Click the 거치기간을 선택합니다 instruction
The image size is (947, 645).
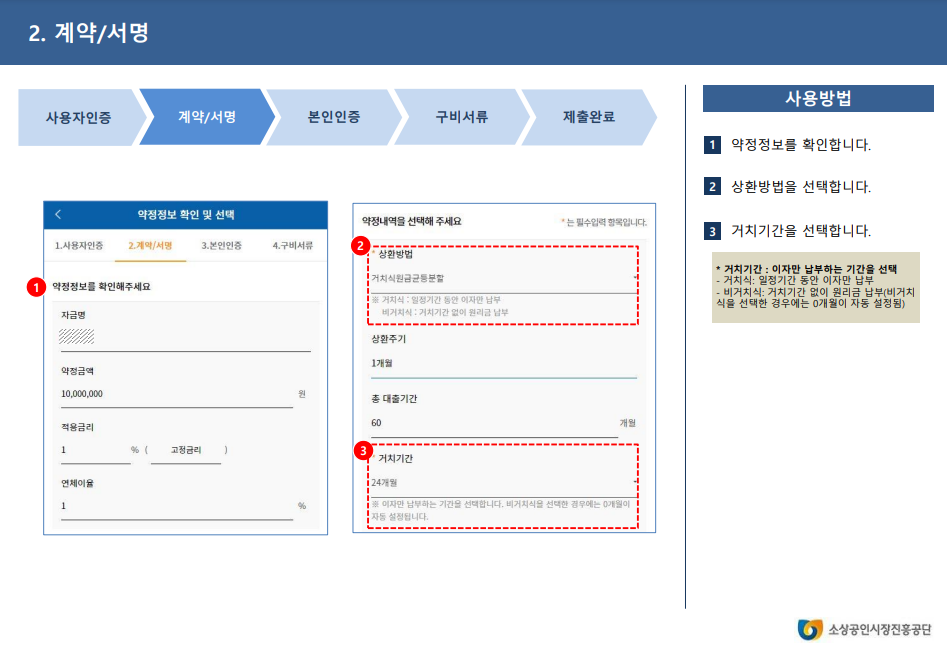pos(801,231)
